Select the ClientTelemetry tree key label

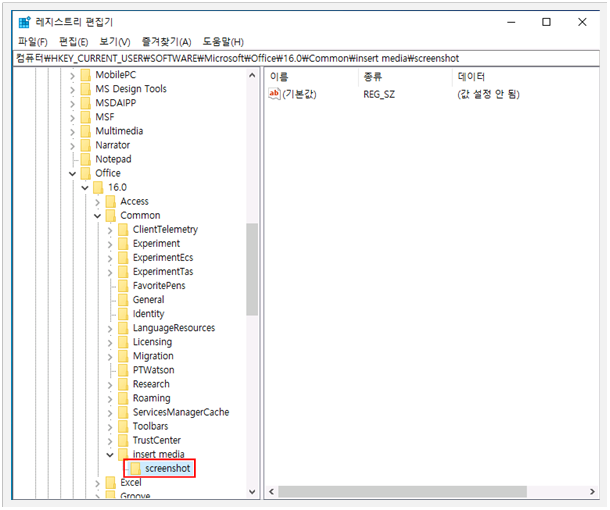click(165, 230)
